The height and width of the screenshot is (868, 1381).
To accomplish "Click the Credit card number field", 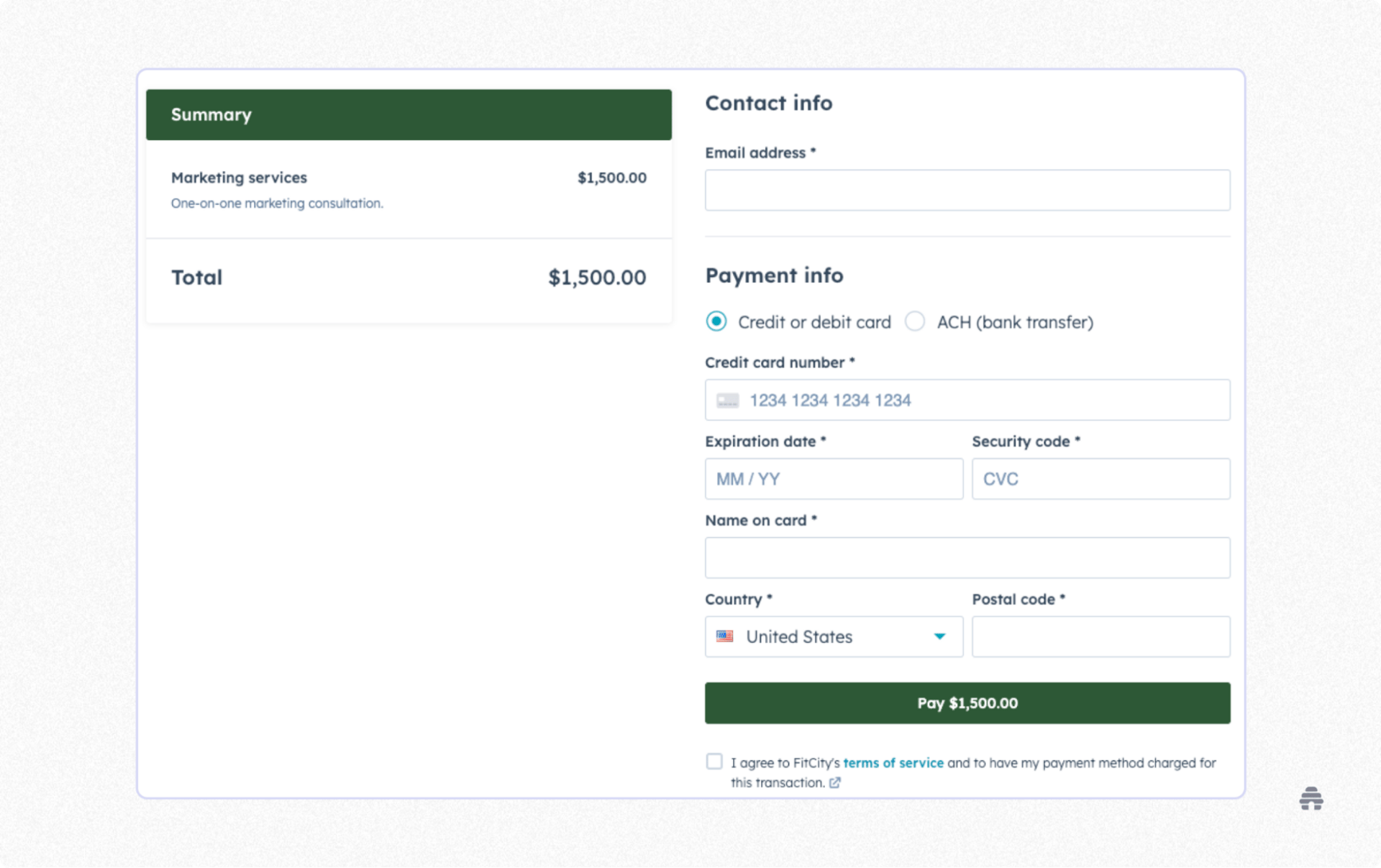I will coord(967,400).
